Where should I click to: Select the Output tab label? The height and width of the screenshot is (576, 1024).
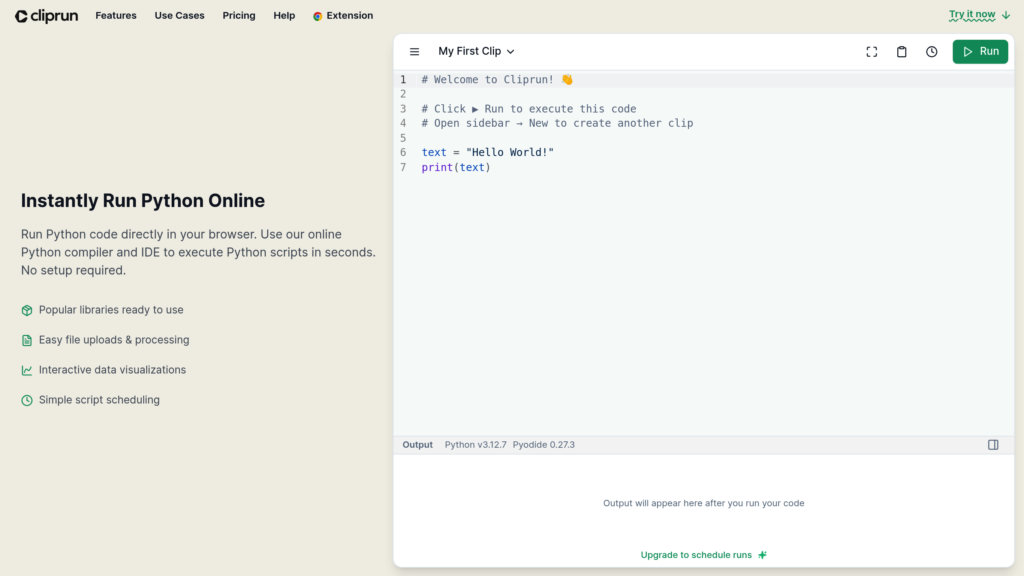(x=417, y=445)
